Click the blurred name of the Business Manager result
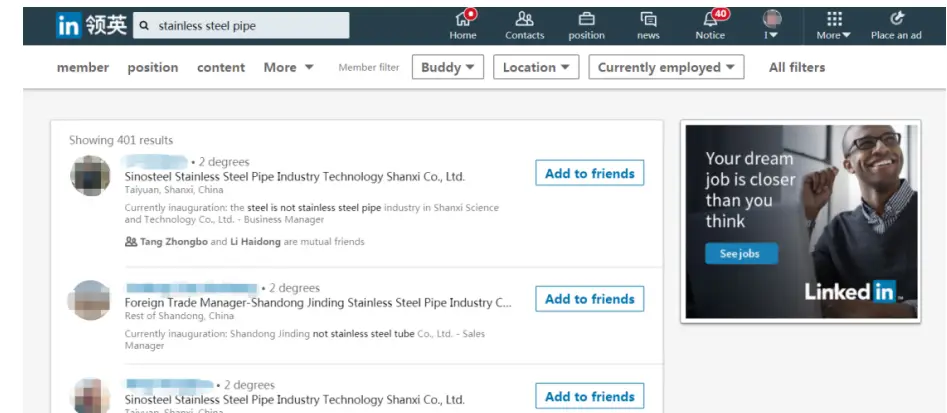Screen dimensions: 947x413 (x=155, y=161)
